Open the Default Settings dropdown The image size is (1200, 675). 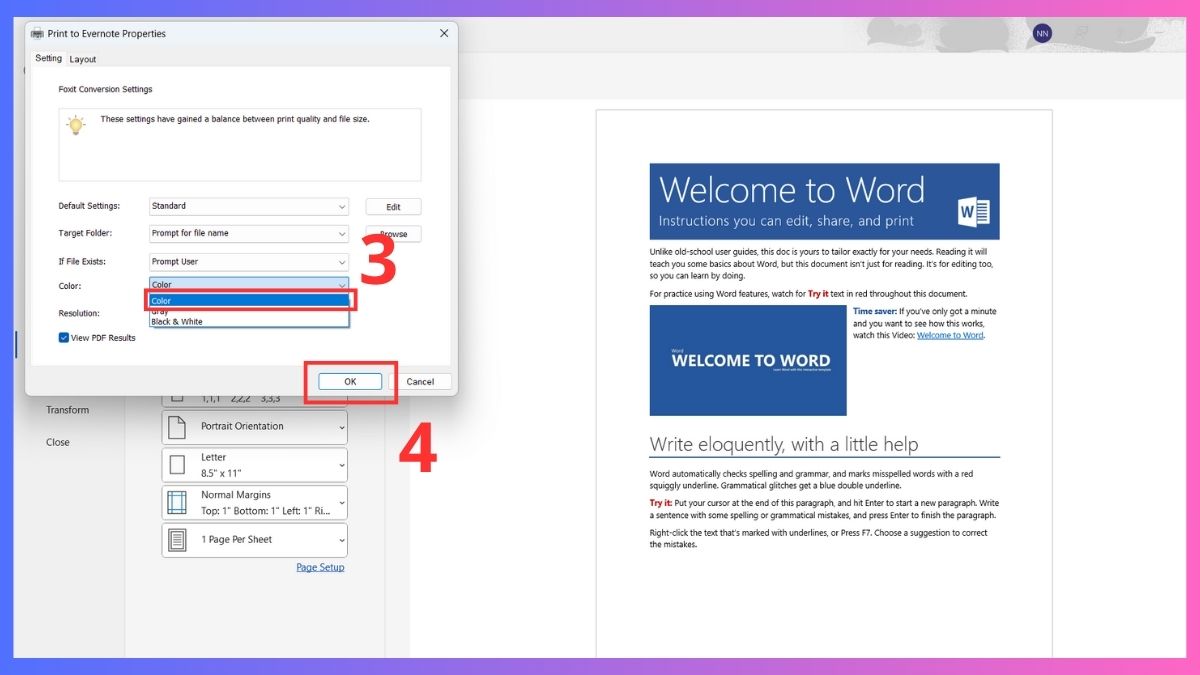249,206
